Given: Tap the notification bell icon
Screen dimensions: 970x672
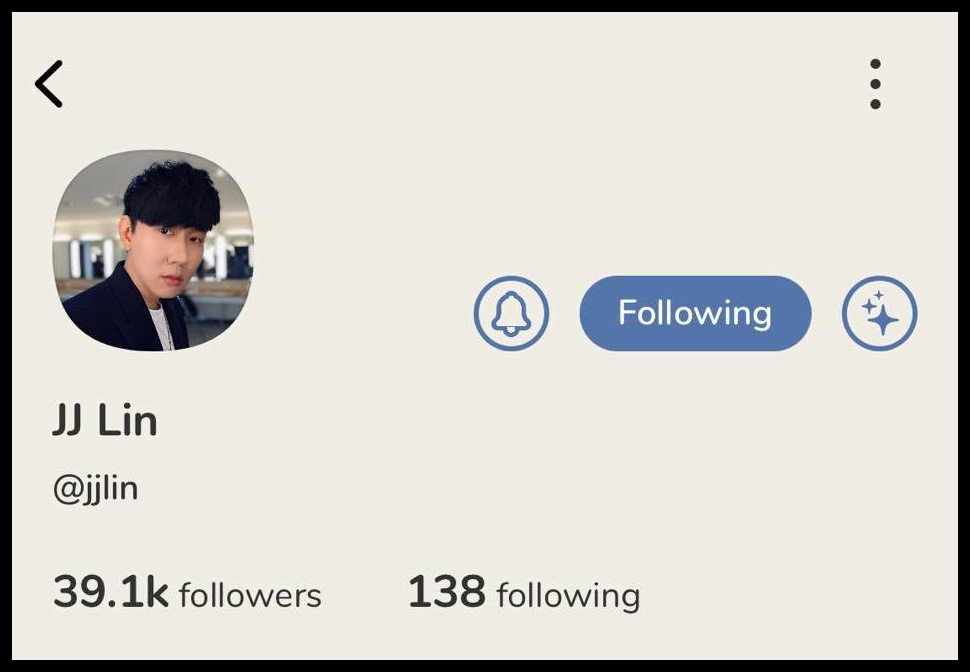Looking at the screenshot, I should [x=511, y=313].
